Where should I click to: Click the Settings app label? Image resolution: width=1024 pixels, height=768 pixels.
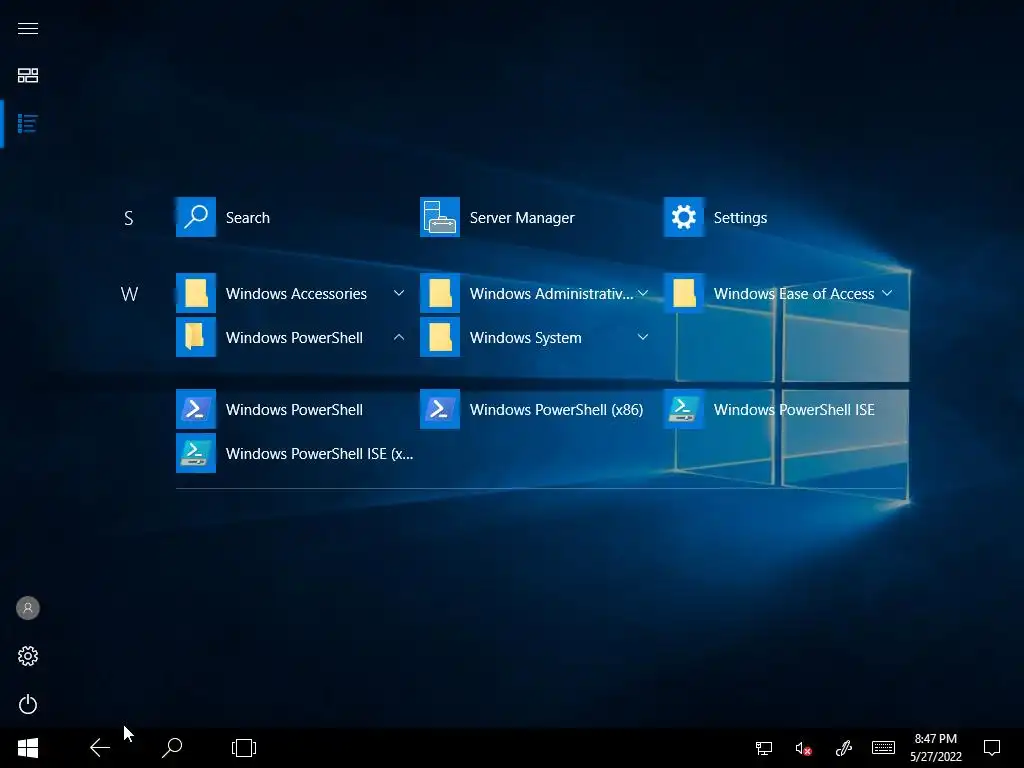pyautogui.click(x=740, y=218)
